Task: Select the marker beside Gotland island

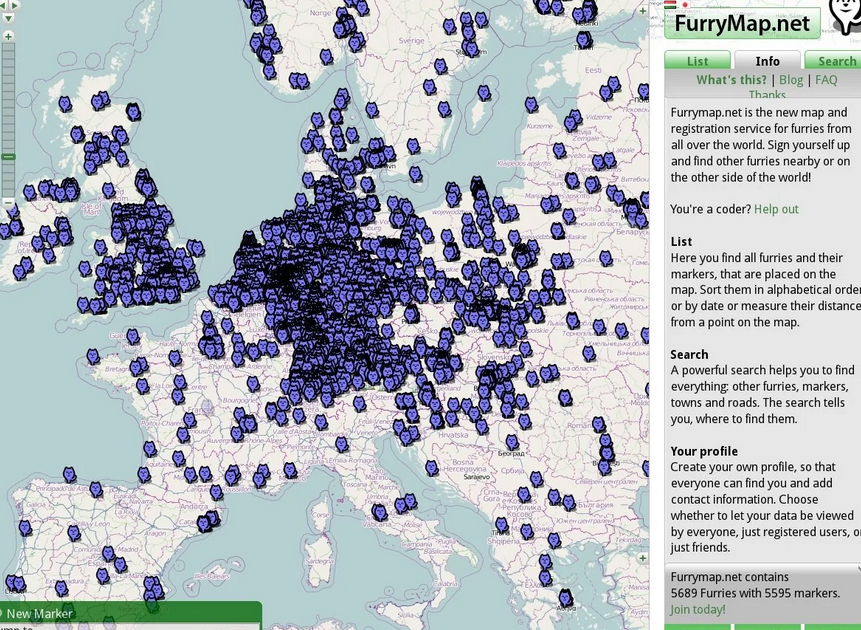Action: tap(484, 93)
